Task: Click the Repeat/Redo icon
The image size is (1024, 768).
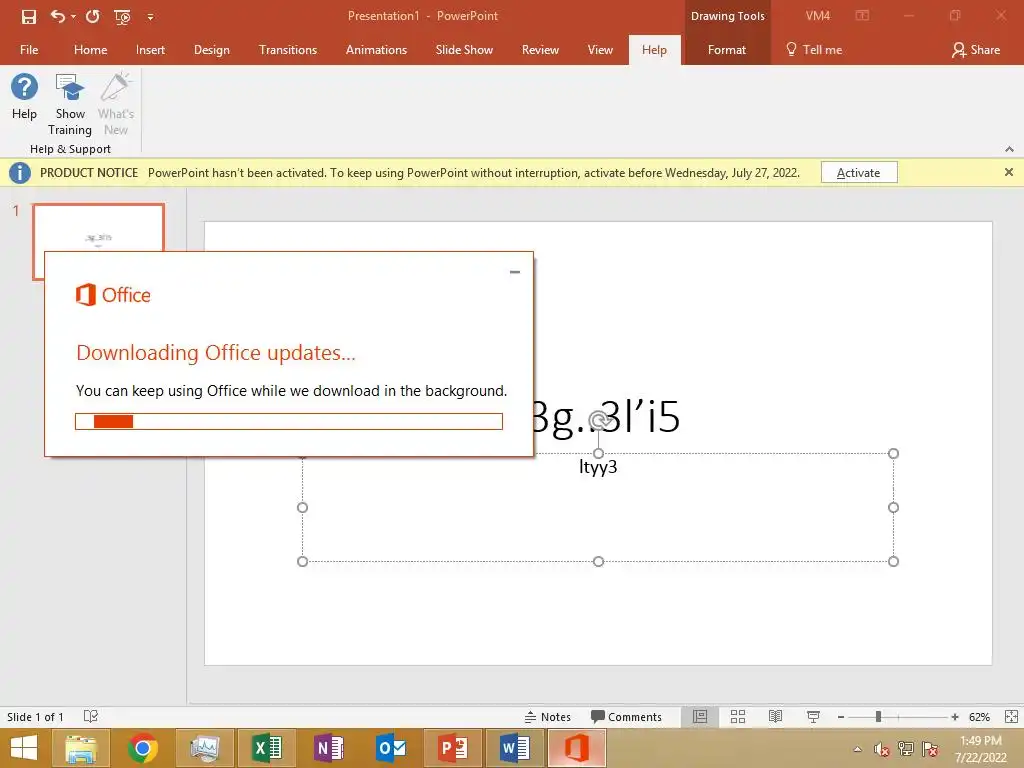Action: pos(92,16)
